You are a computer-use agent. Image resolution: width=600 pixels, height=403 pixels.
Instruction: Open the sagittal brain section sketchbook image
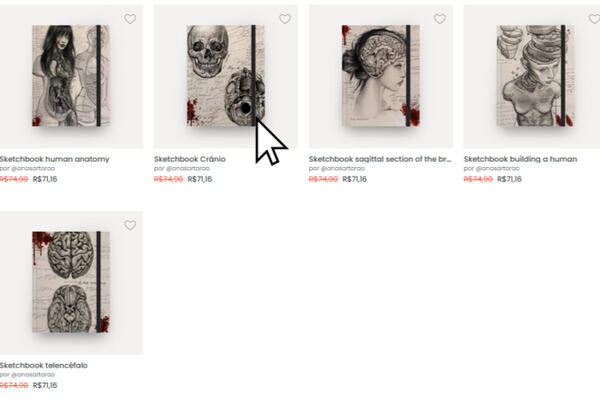tap(381, 76)
